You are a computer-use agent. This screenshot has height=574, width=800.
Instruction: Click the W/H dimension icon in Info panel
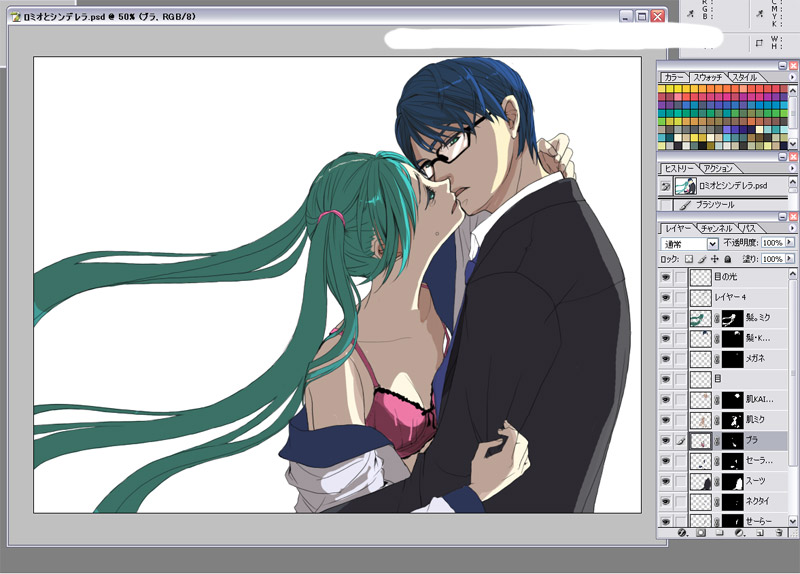click(x=759, y=43)
